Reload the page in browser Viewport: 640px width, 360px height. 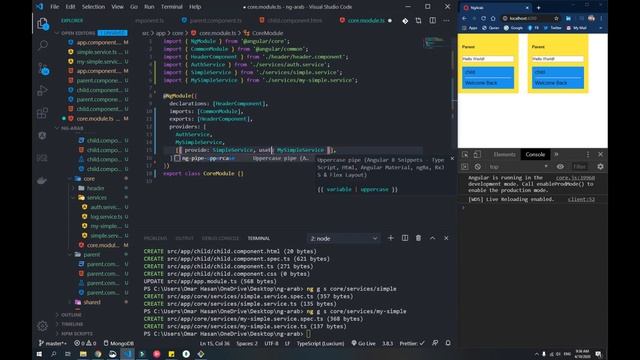point(483,18)
